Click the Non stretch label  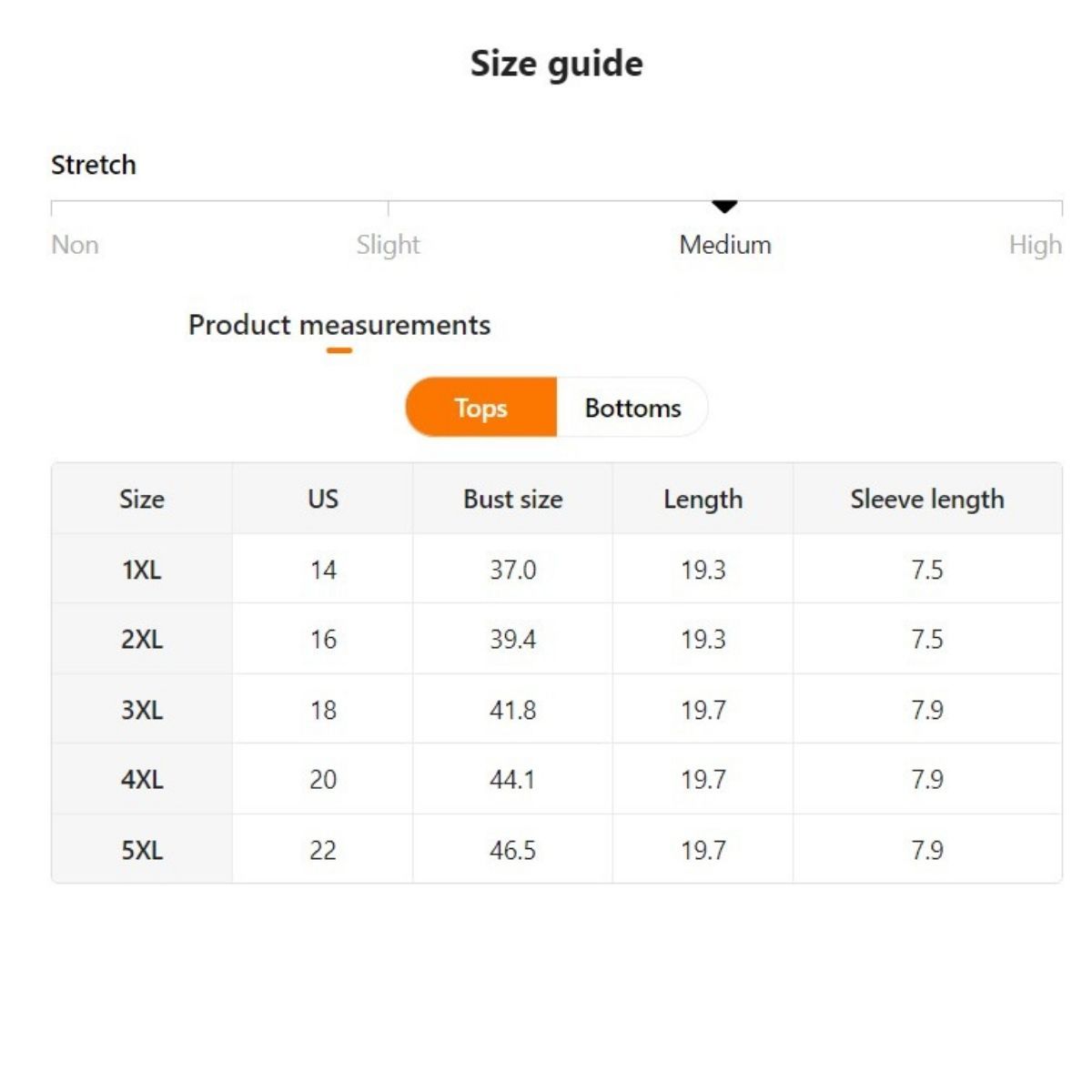(75, 245)
